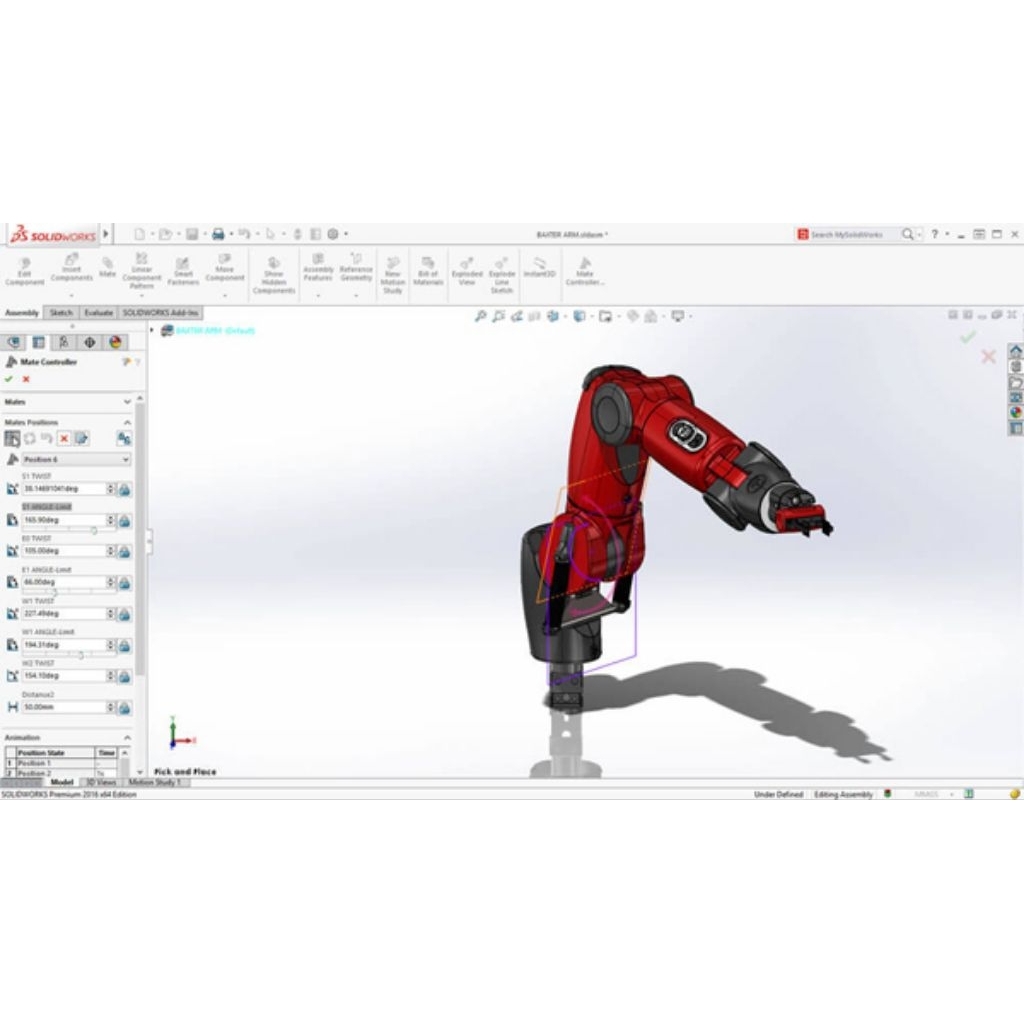This screenshot has height=1024, width=1024.
Task: Flip dimension icon beside S1 TWIST value
Action: [12, 488]
